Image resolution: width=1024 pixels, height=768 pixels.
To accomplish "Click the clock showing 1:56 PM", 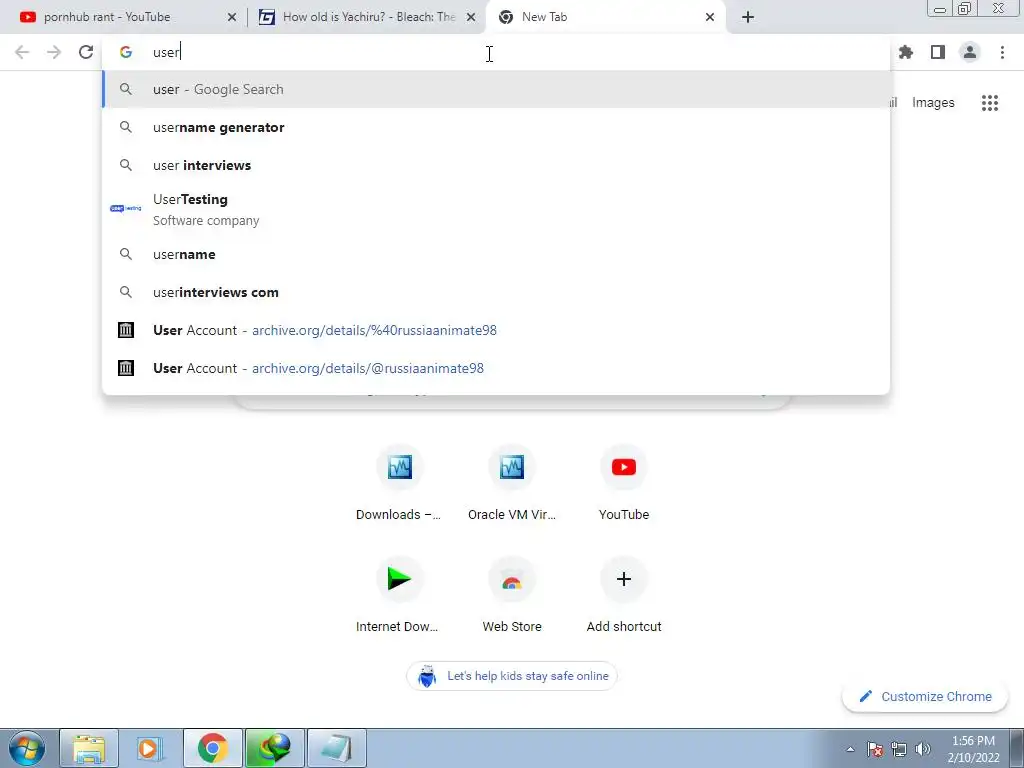I will pyautogui.click(x=973, y=749).
